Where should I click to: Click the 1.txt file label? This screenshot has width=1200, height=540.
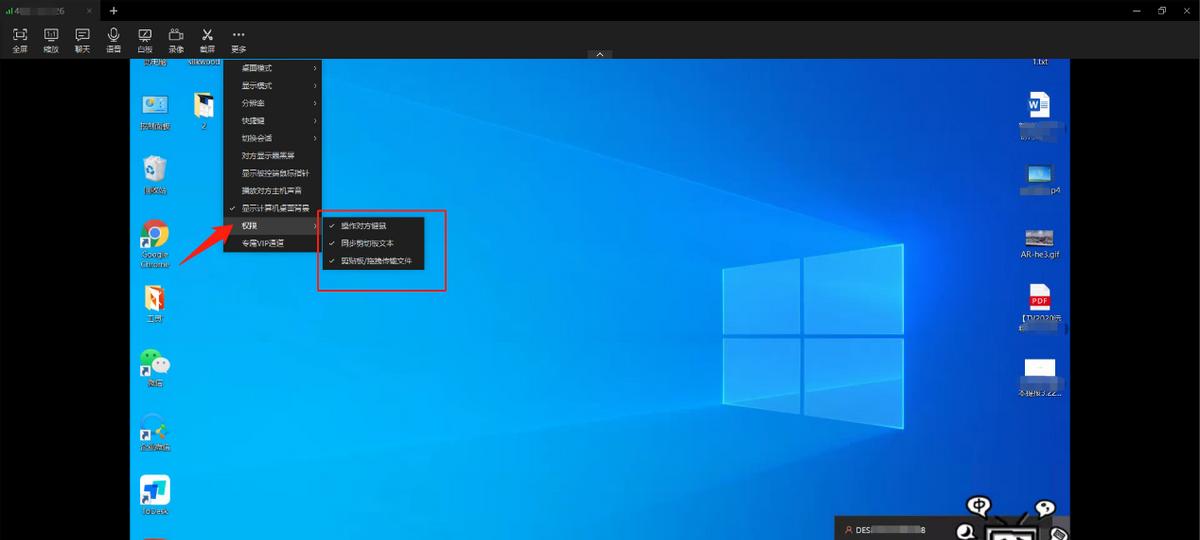pos(1040,62)
